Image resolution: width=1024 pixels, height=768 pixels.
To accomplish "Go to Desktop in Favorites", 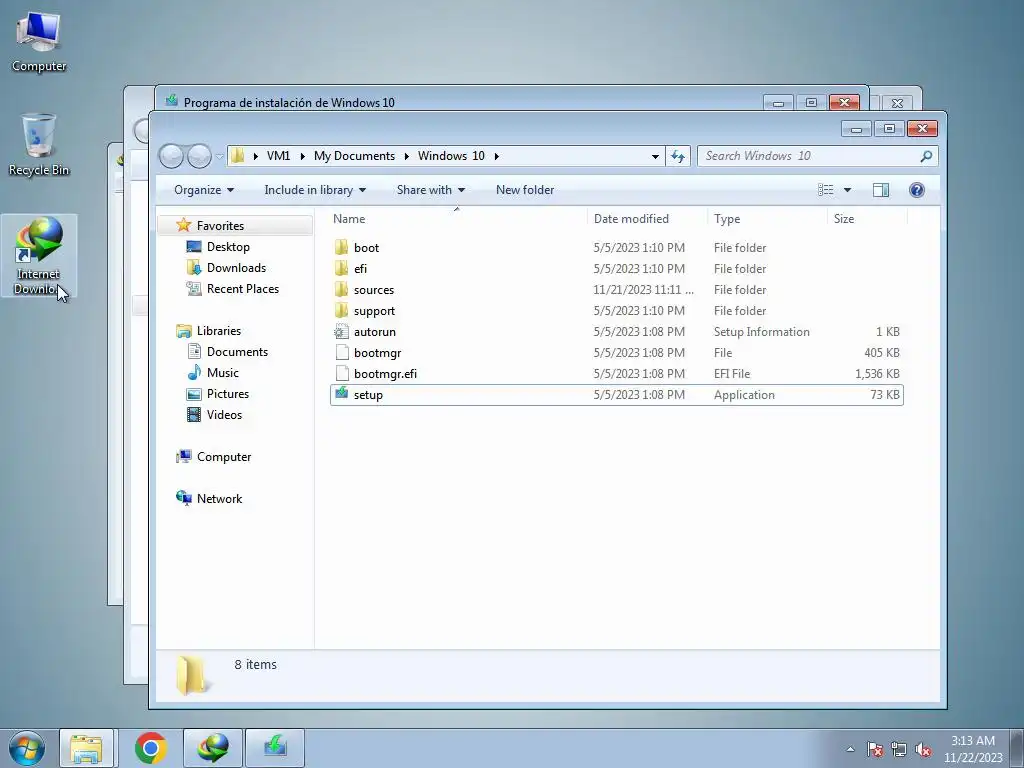I will 228,247.
